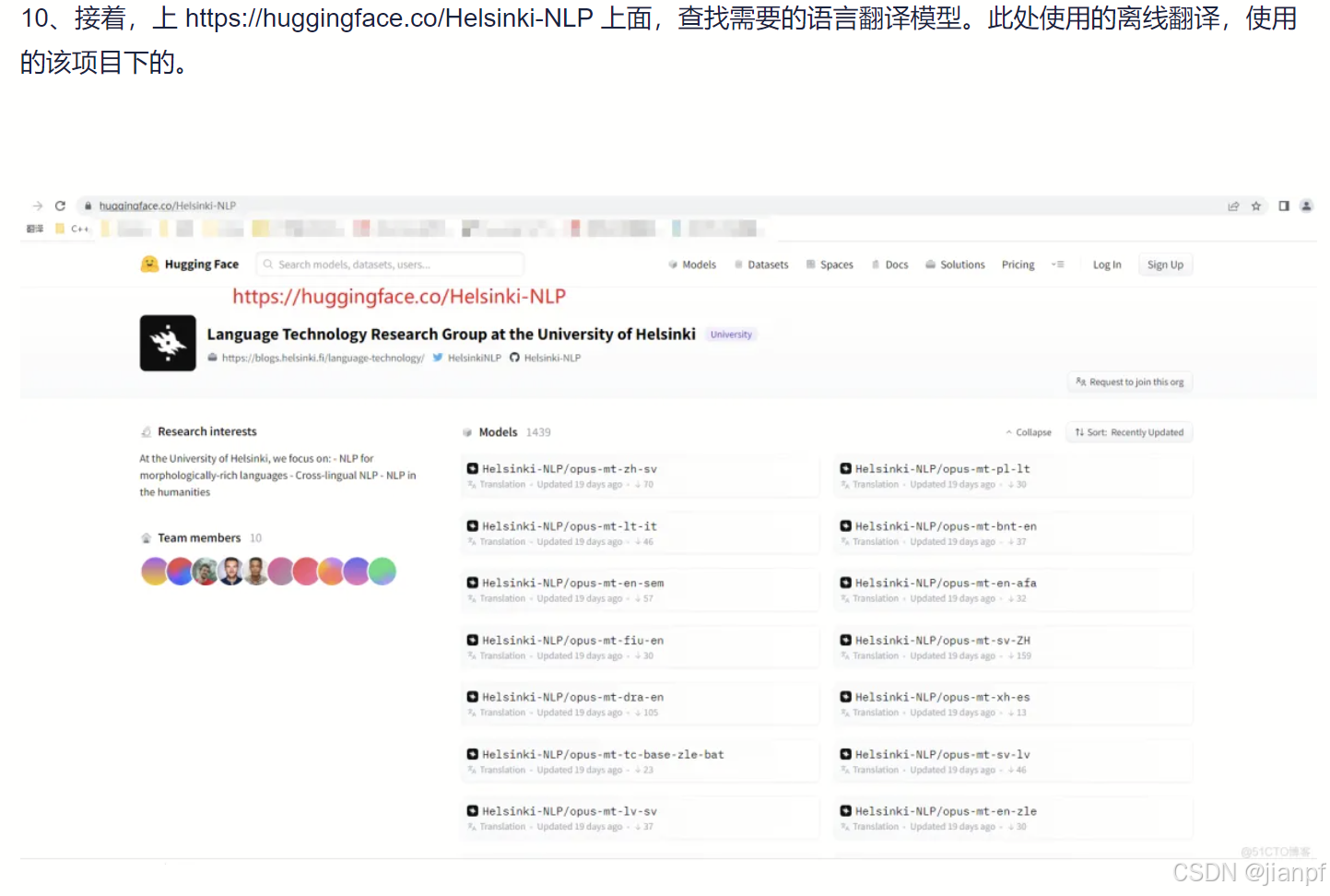The image size is (1330, 896).
Task: Open model Helsinki-NLP/opus-mt-lv-sv
Action: tap(641, 819)
